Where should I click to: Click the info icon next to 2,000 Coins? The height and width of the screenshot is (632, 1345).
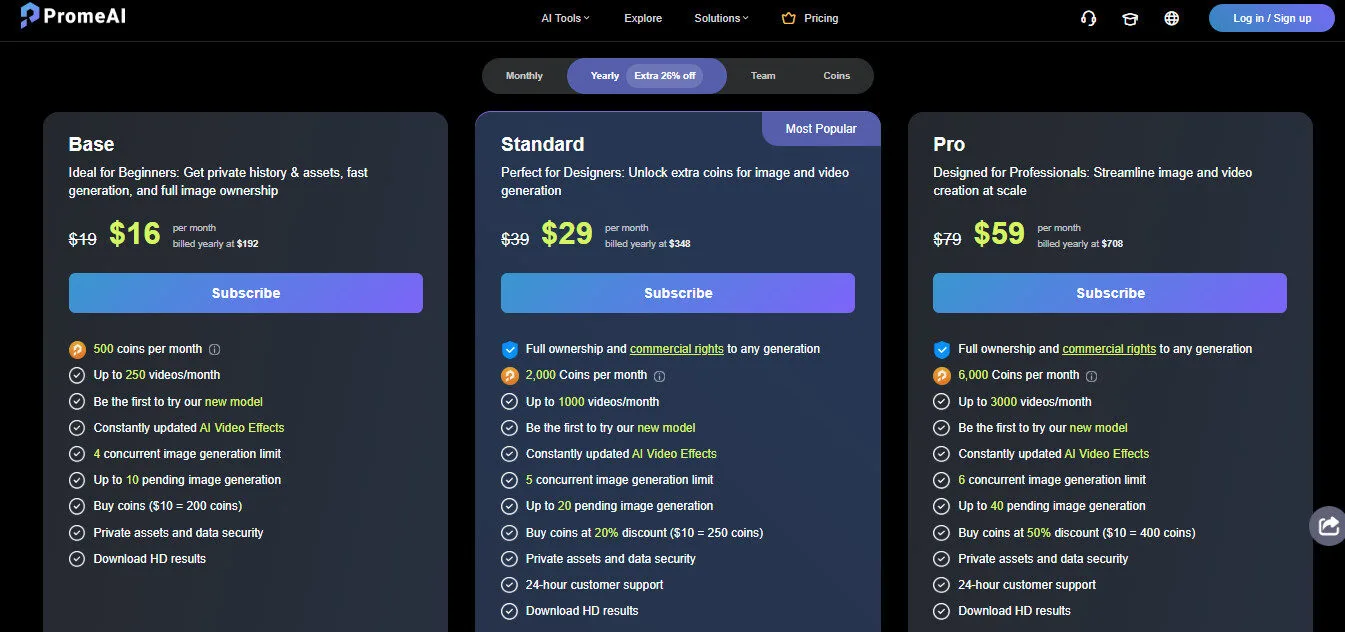[658, 376]
